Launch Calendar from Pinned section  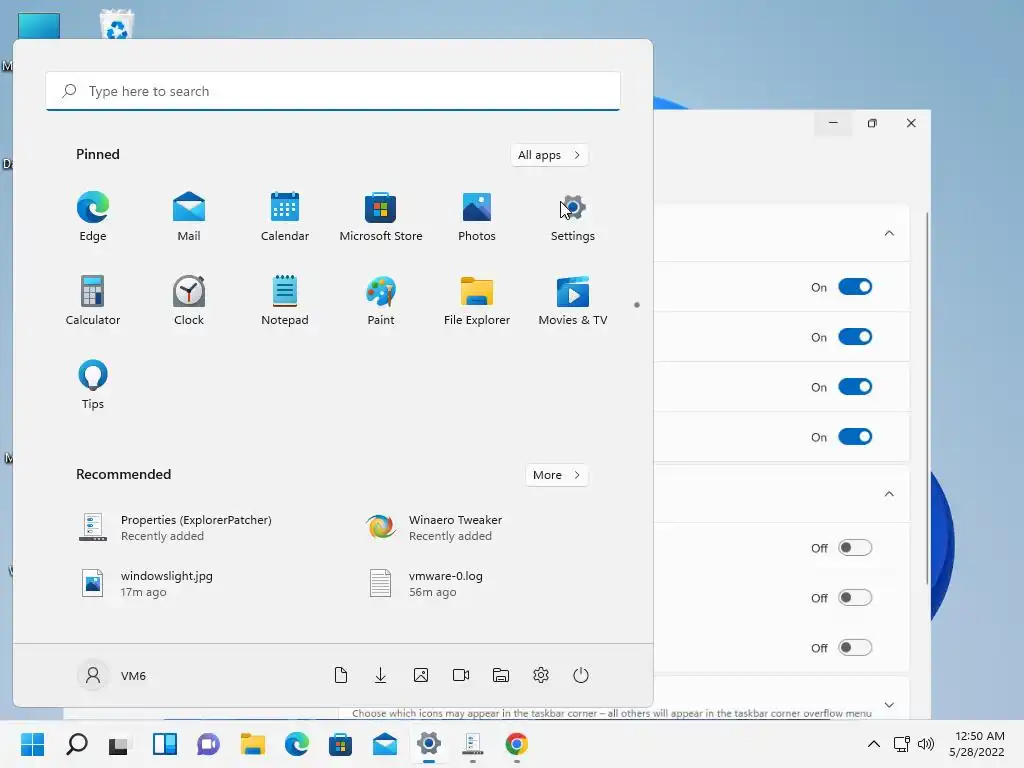point(285,217)
